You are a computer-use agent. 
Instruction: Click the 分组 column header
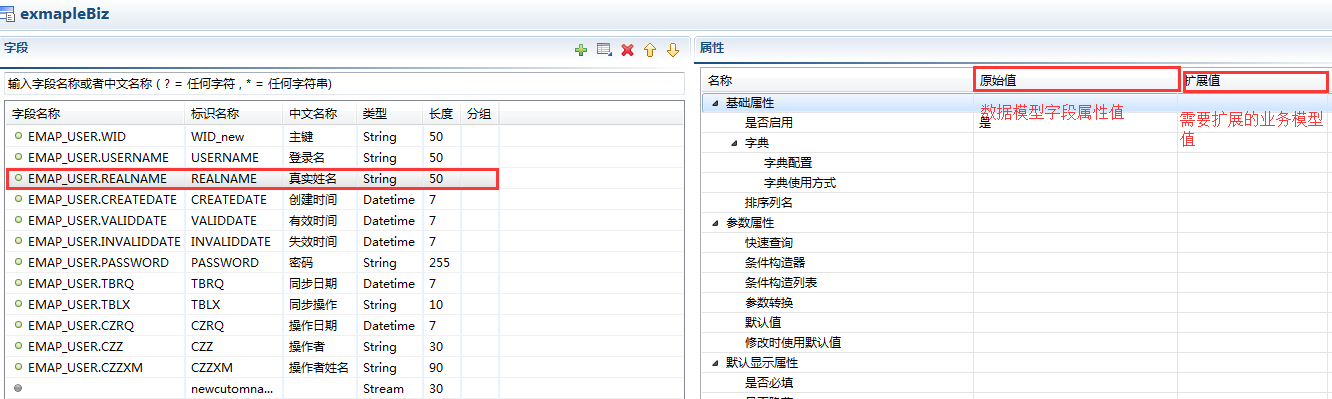click(479, 114)
